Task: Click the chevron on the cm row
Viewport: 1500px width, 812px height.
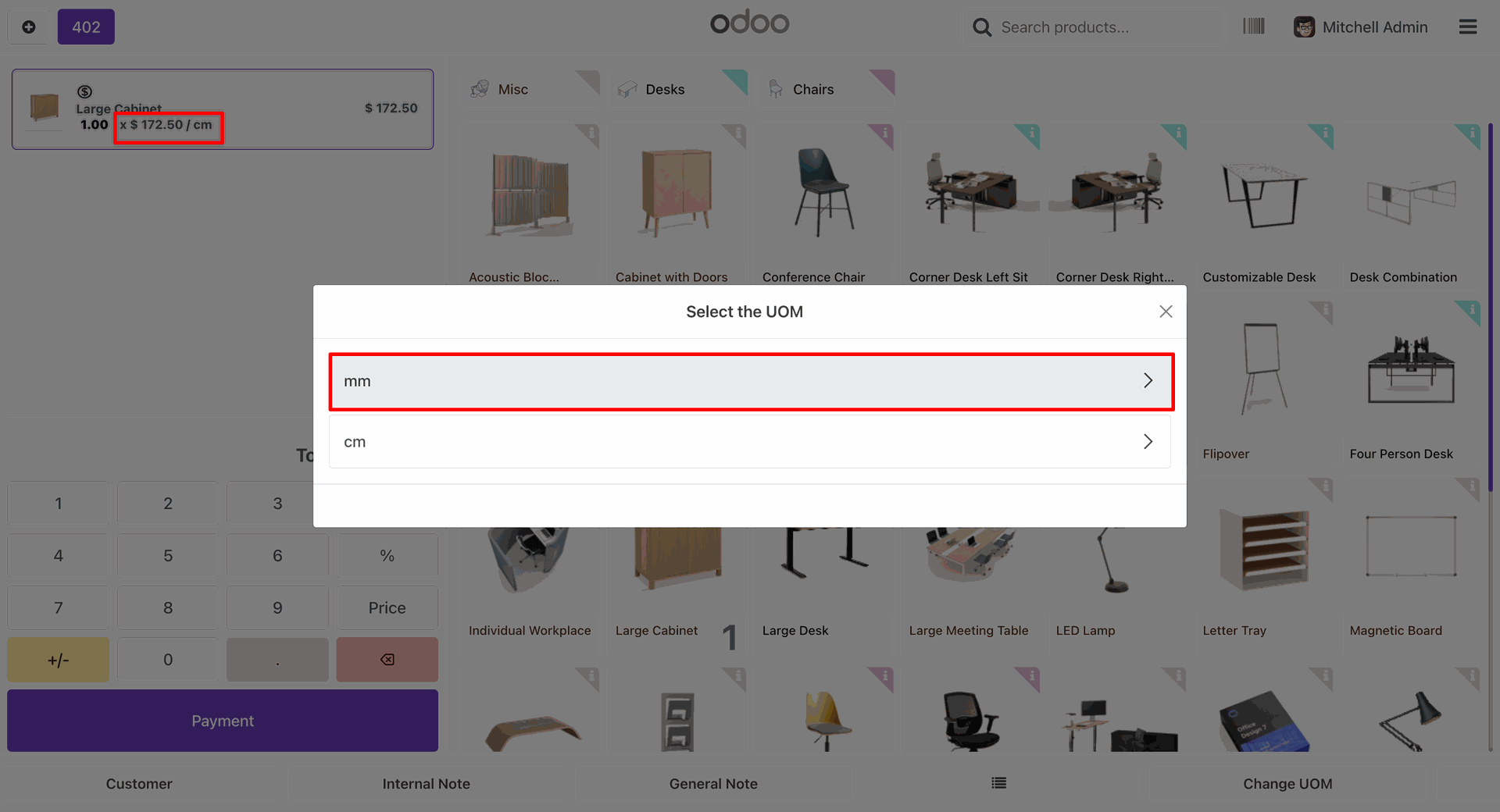Action: tap(1148, 442)
